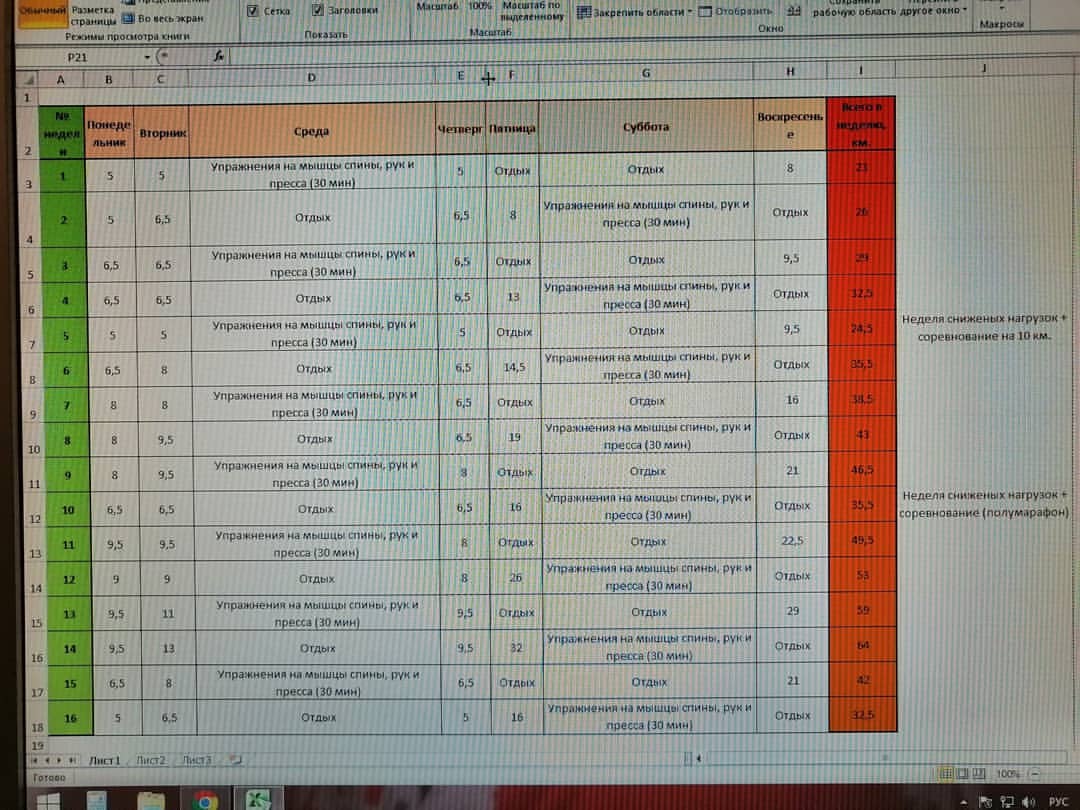Click the zoom out minus button
1080x810 pixels.
coord(1035,774)
